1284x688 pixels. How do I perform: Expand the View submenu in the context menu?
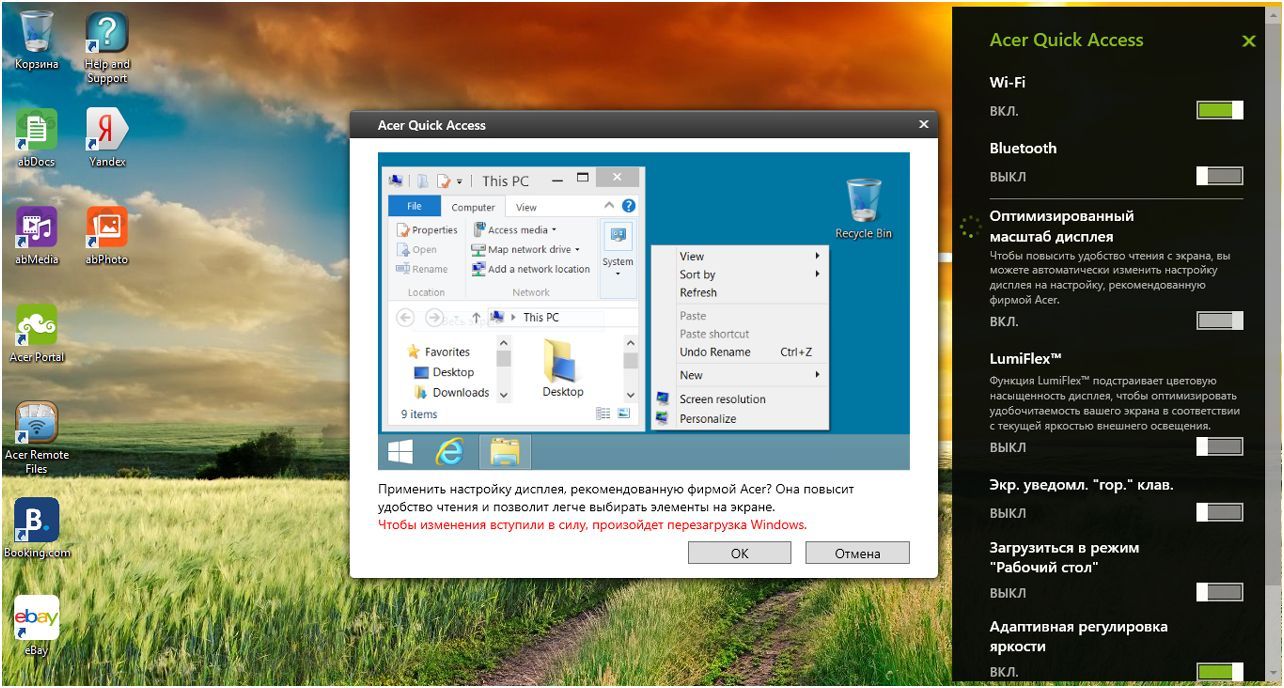click(692, 256)
